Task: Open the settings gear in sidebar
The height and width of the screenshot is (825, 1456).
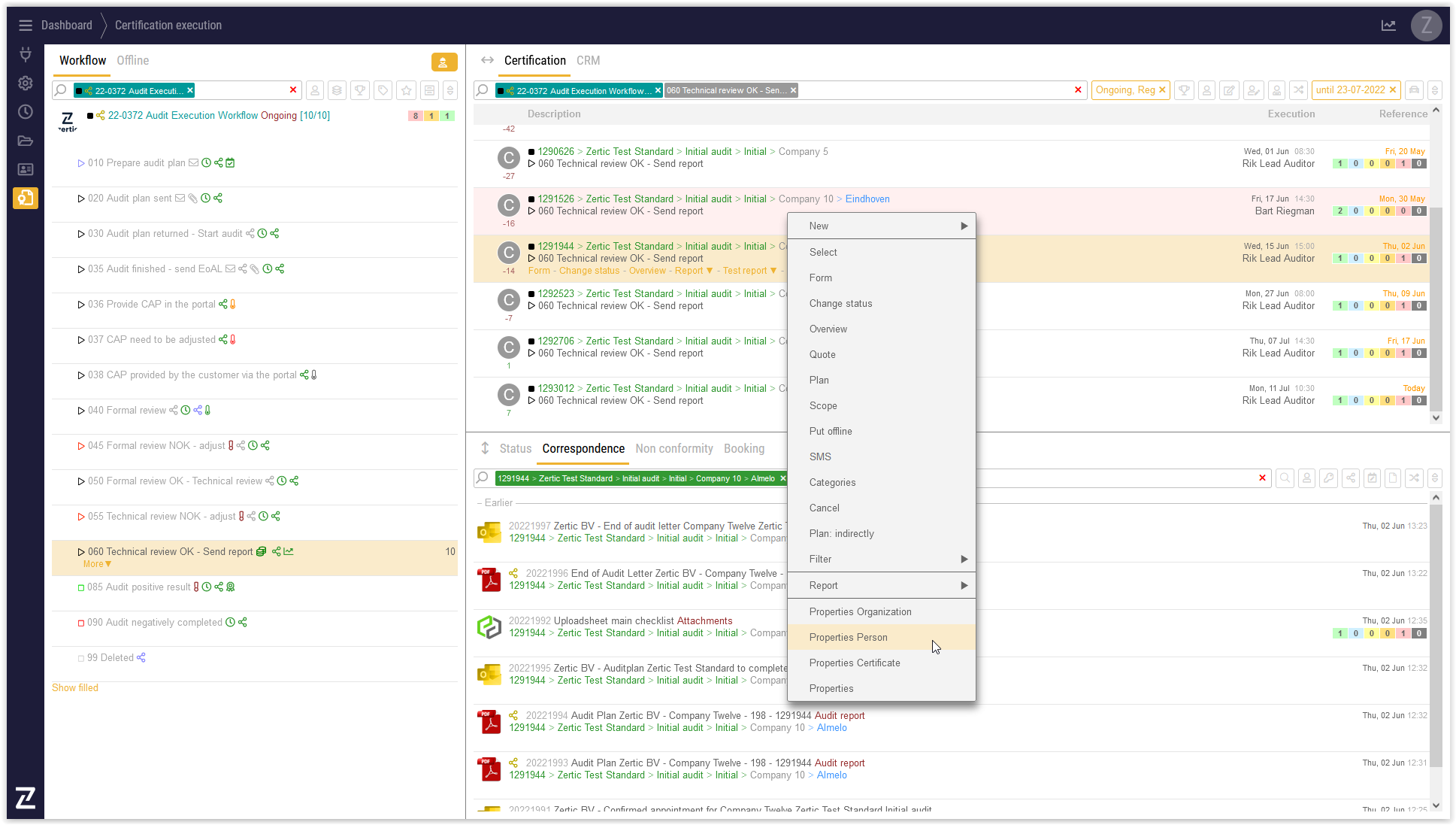Action: (x=25, y=83)
